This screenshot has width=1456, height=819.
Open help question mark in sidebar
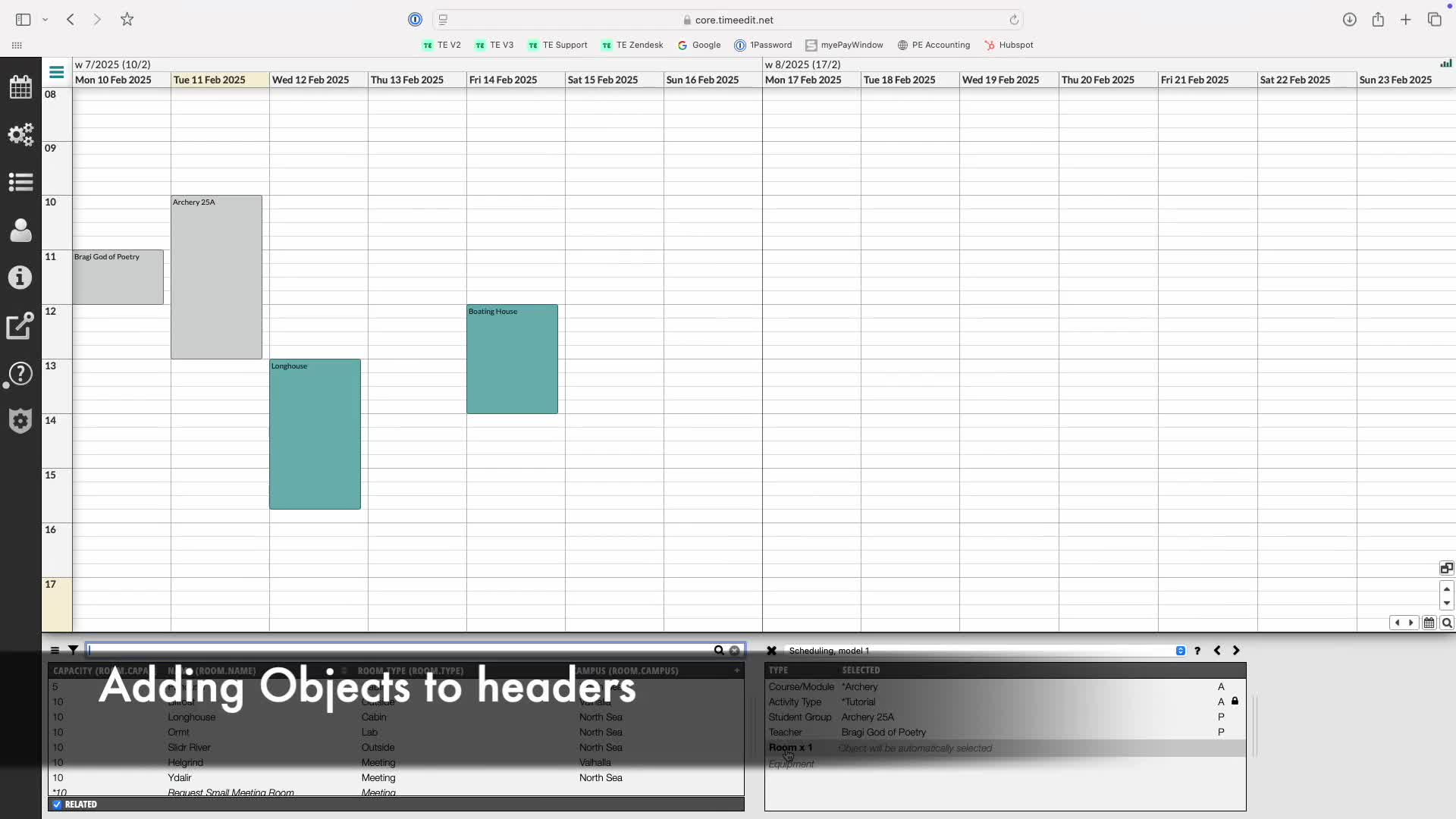click(x=20, y=374)
